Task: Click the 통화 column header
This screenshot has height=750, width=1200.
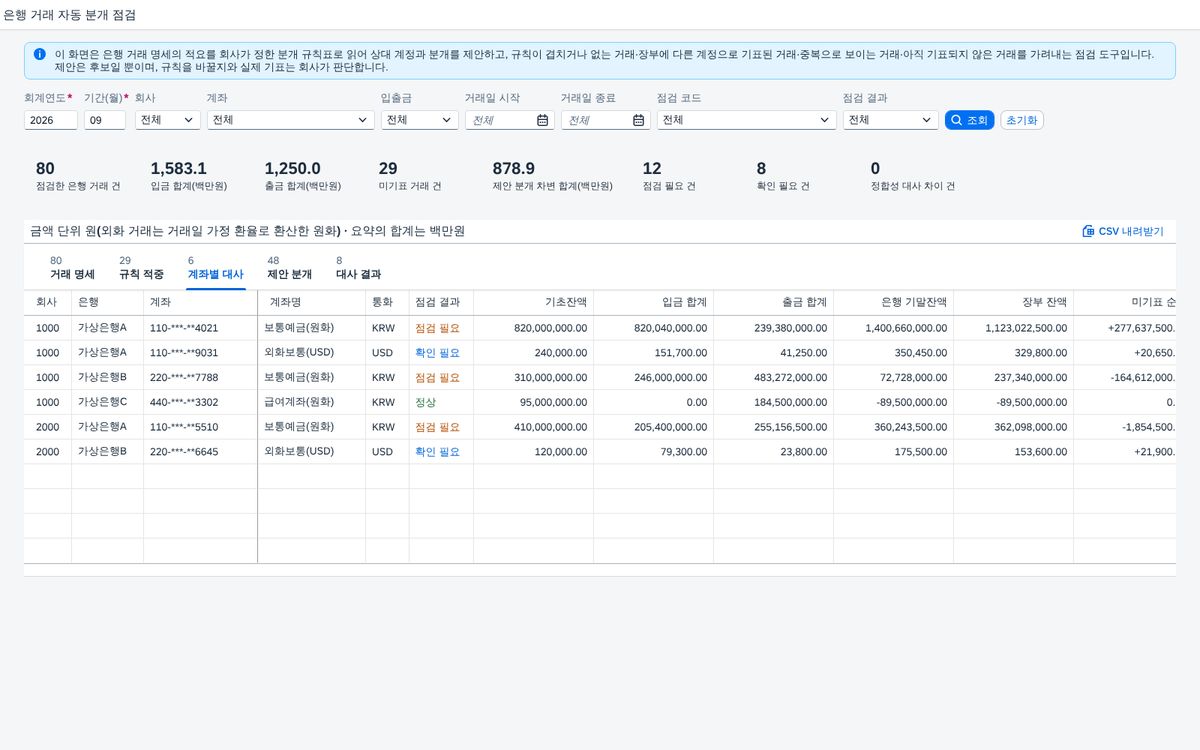Action: (387, 302)
